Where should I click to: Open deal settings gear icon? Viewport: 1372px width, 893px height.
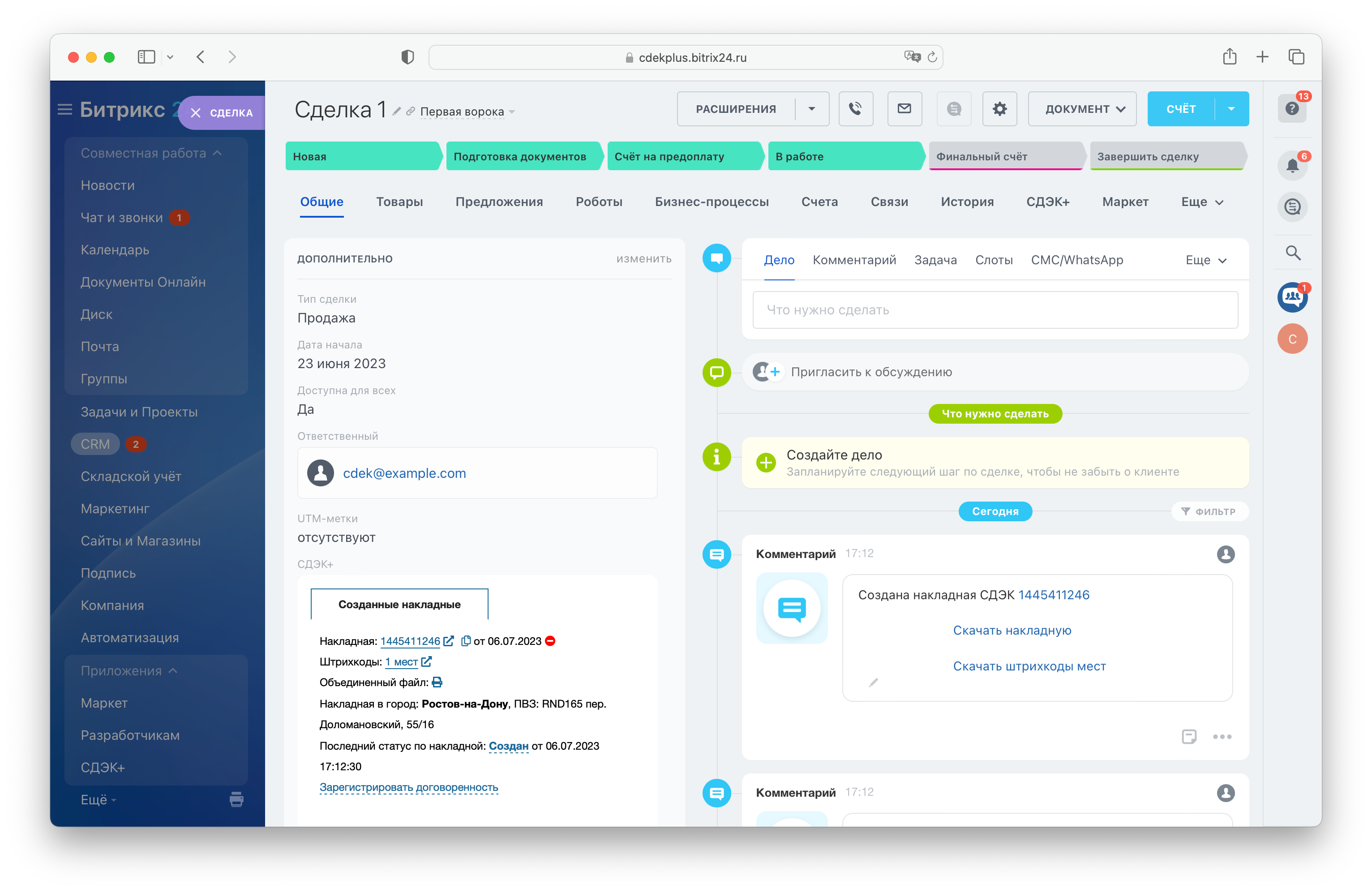pyautogui.click(x=999, y=108)
